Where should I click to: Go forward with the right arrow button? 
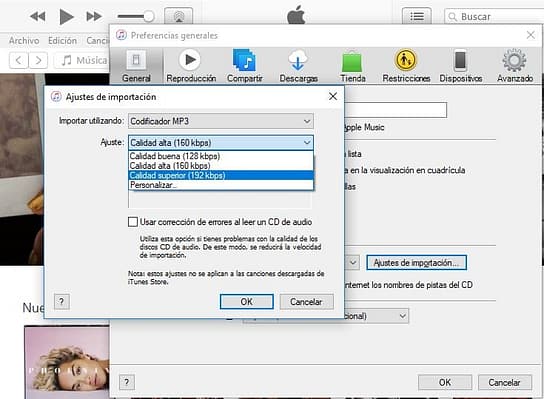[38, 60]
